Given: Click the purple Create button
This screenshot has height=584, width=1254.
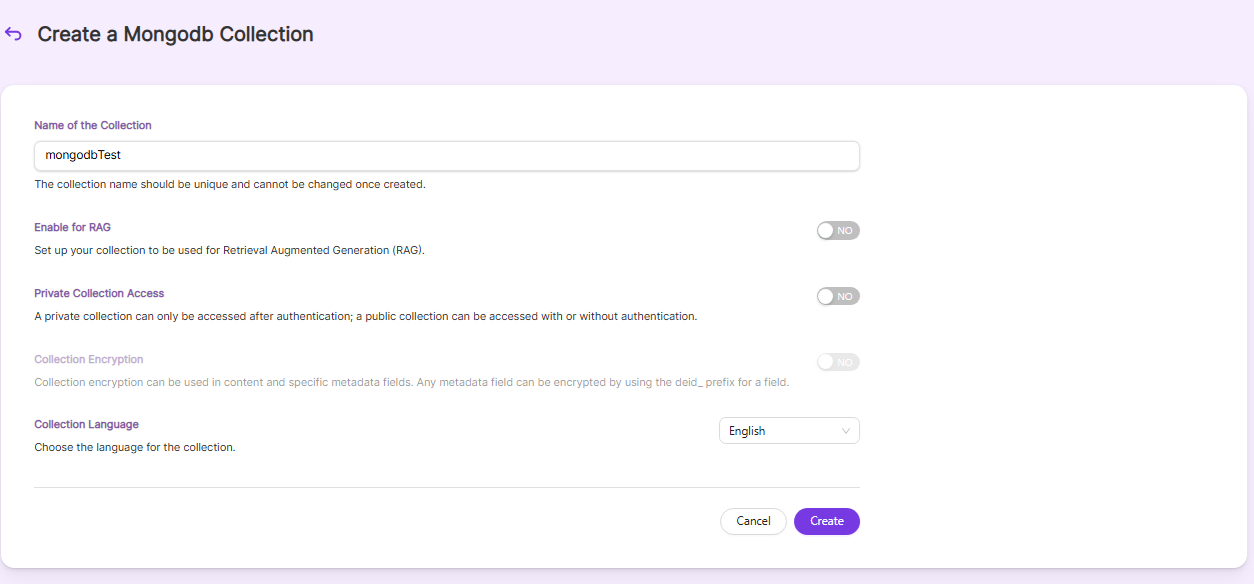Looking at the screenshot, I should click(x=827, y=521).
